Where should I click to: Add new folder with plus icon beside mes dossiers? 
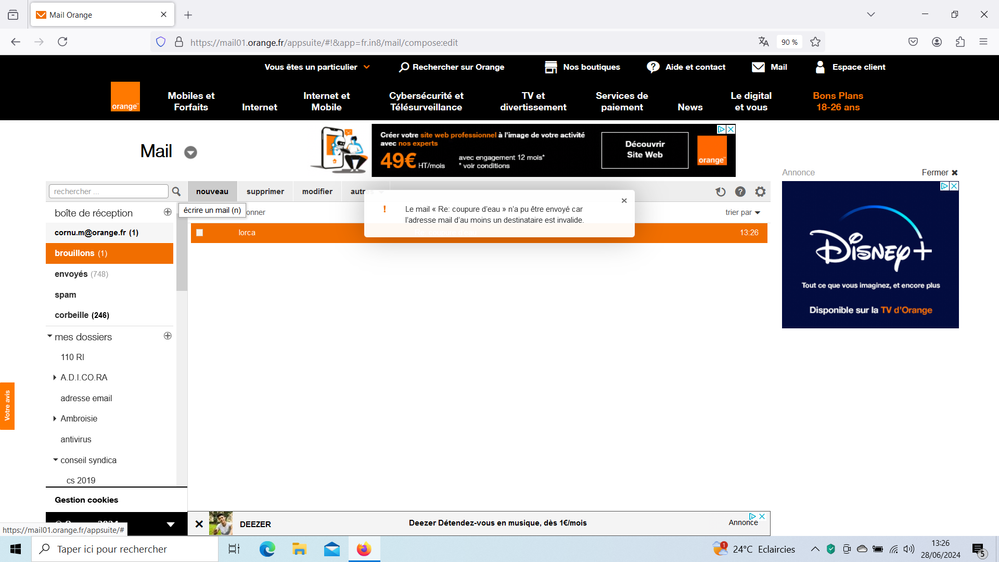pos(168,336)
